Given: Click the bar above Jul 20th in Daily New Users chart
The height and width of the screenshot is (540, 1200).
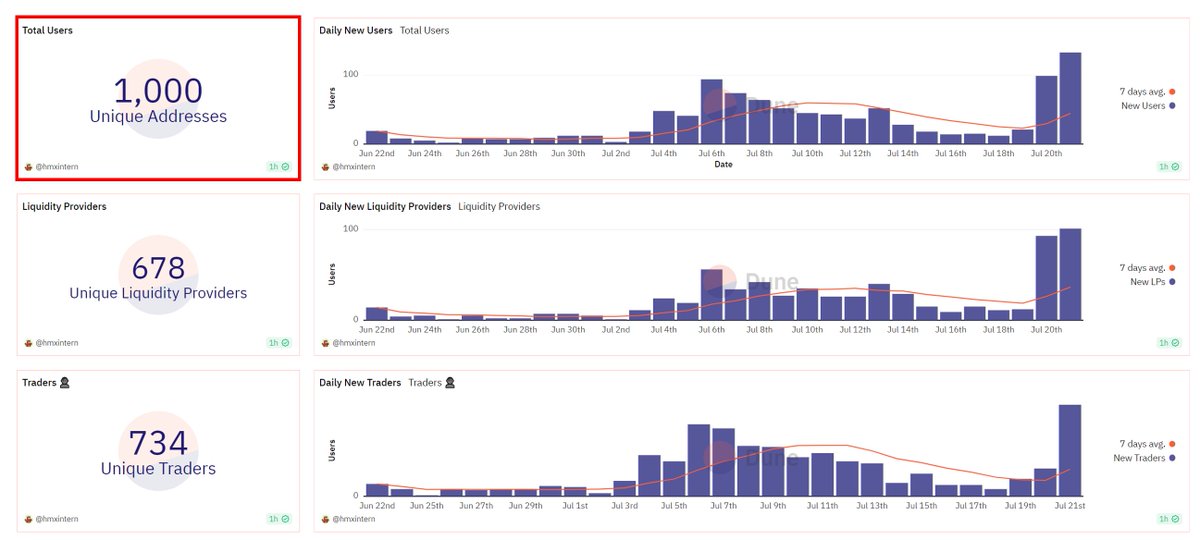Looking at the screenshot, I should tap(1047, 110).
